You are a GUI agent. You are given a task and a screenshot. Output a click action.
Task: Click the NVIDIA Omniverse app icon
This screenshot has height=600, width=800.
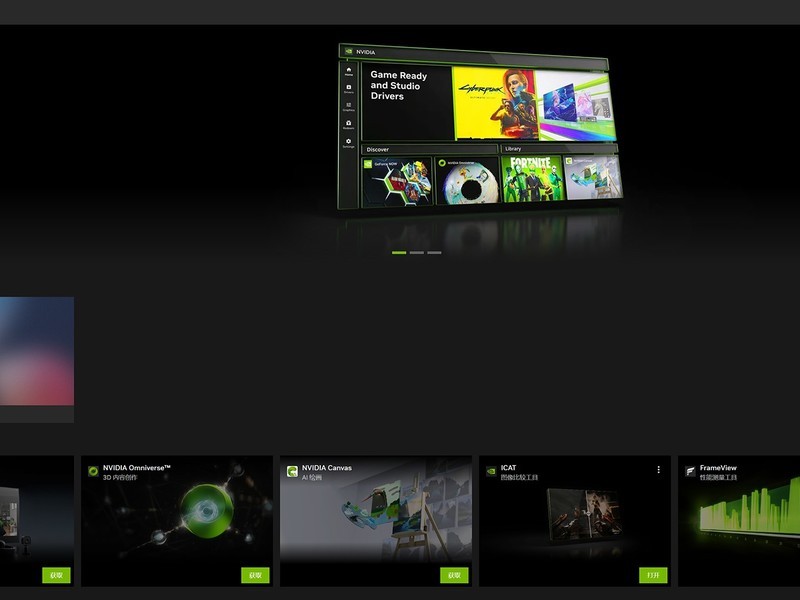pos(93,471)
